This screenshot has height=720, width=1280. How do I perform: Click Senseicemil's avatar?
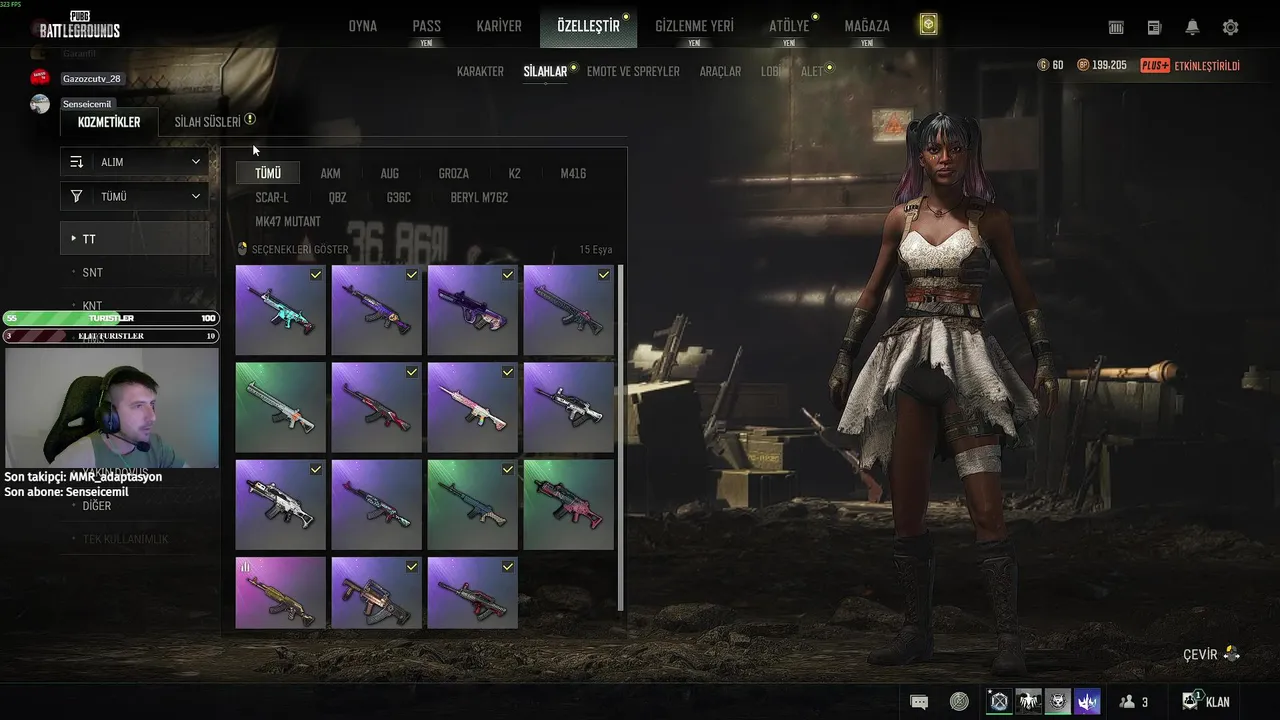tap(40, 104)
